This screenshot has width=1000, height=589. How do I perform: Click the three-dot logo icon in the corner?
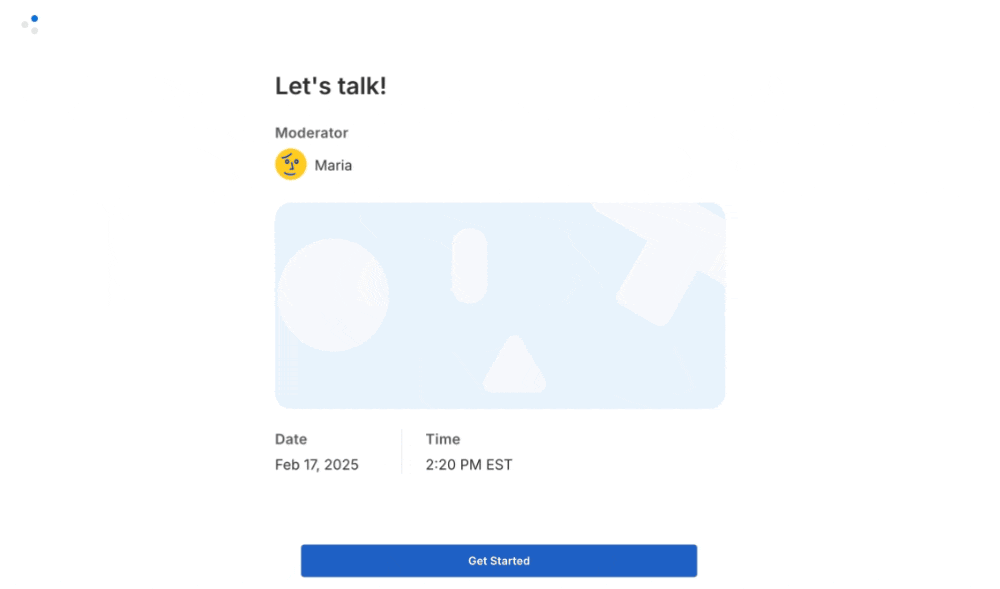pos(30,24)
